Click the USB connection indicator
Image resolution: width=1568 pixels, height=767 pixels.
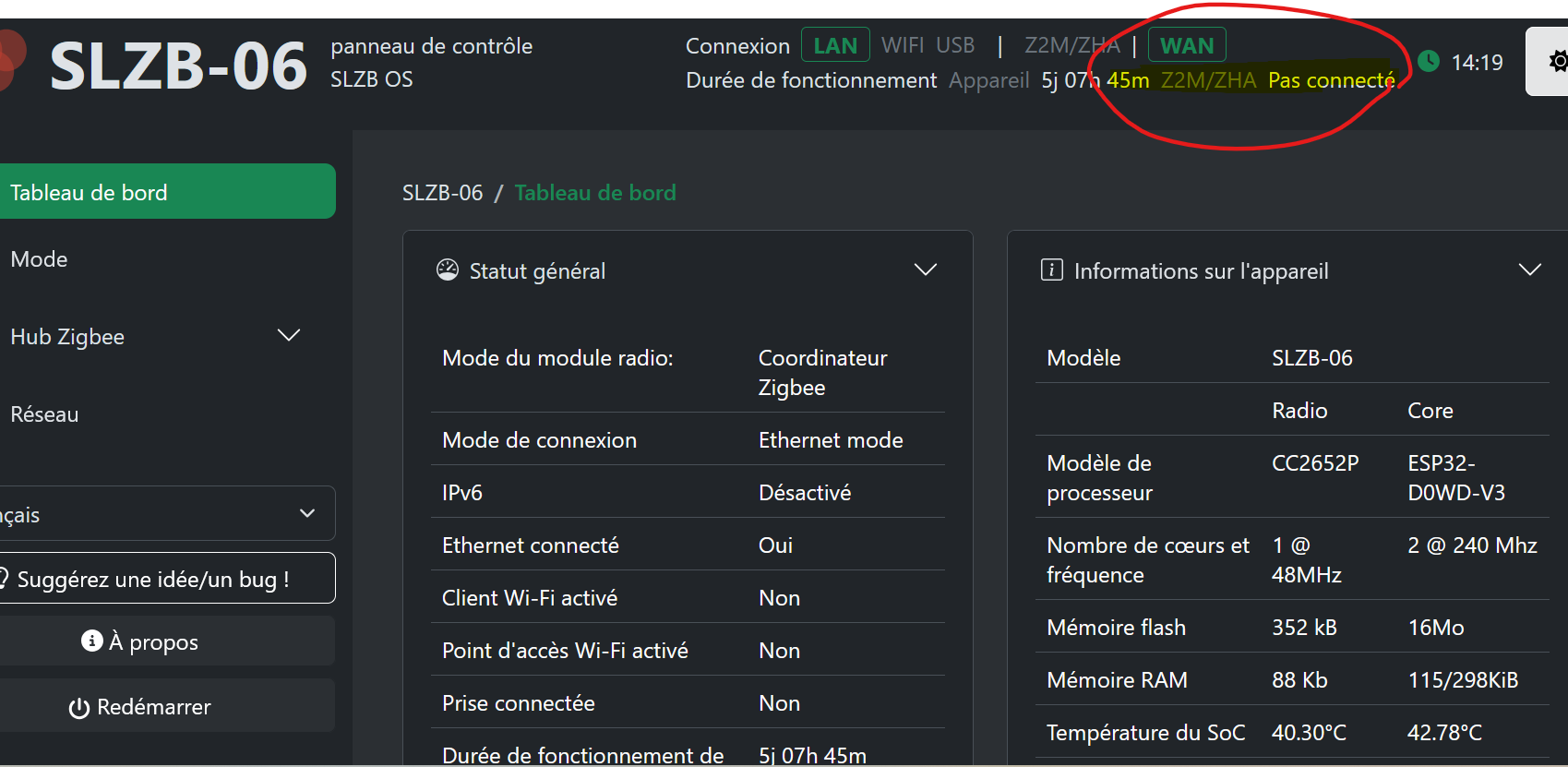click(x=955, y=45)
